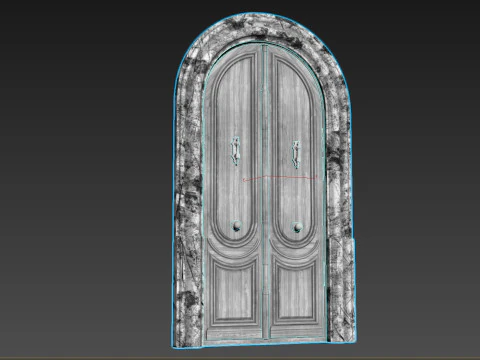The height and width of the screenshot is (360, 480).
Task: Click the left door's lower rectangular panel
Action: pyautogui.click(x=235, y=292)
